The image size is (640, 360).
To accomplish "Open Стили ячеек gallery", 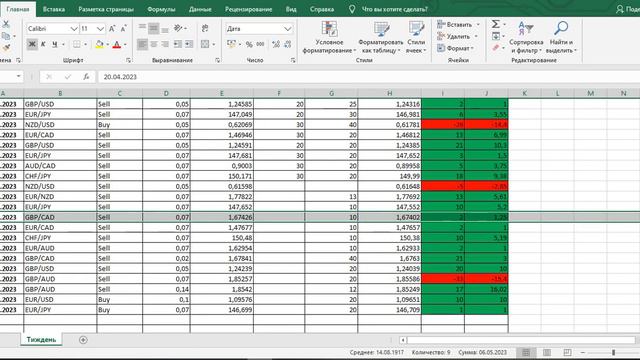I will click(x=416, y=37).
